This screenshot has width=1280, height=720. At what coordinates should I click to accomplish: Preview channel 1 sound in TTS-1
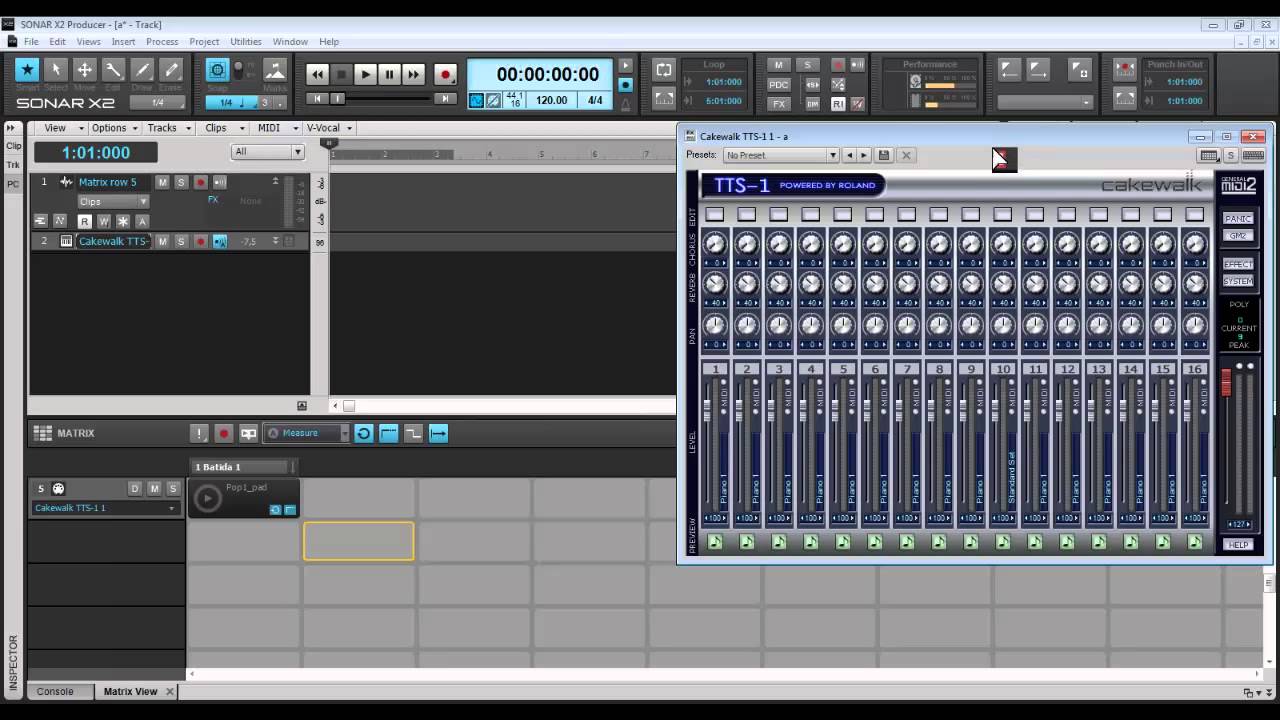[715, 542]
